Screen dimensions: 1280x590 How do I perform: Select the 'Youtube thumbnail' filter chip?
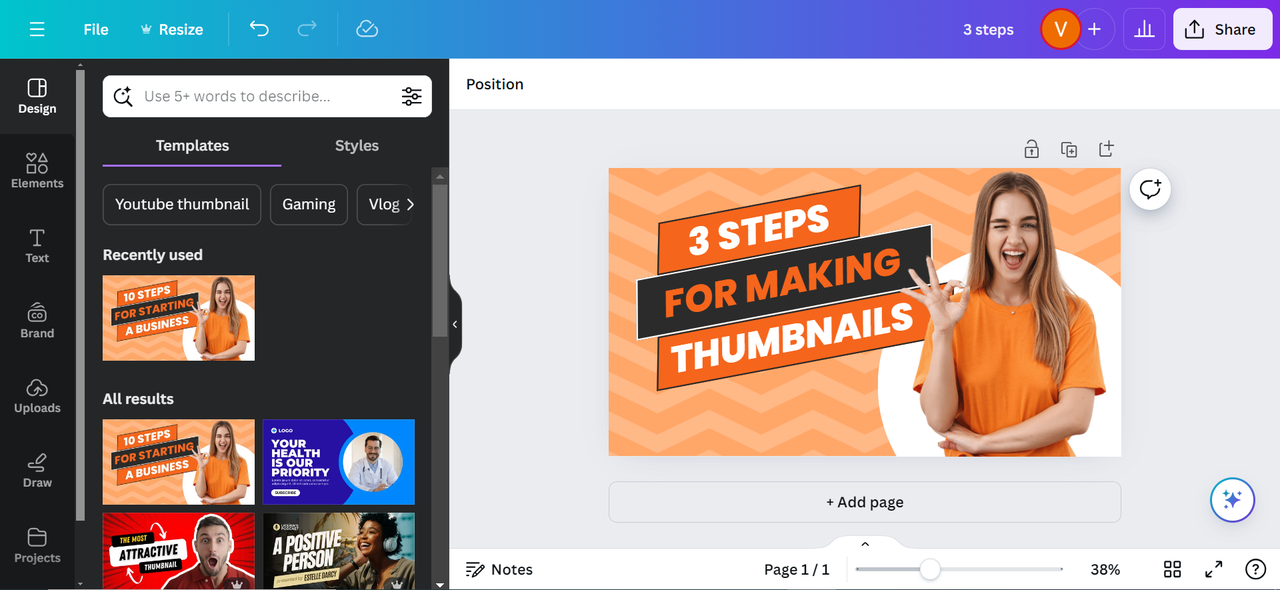pos(182,204)
